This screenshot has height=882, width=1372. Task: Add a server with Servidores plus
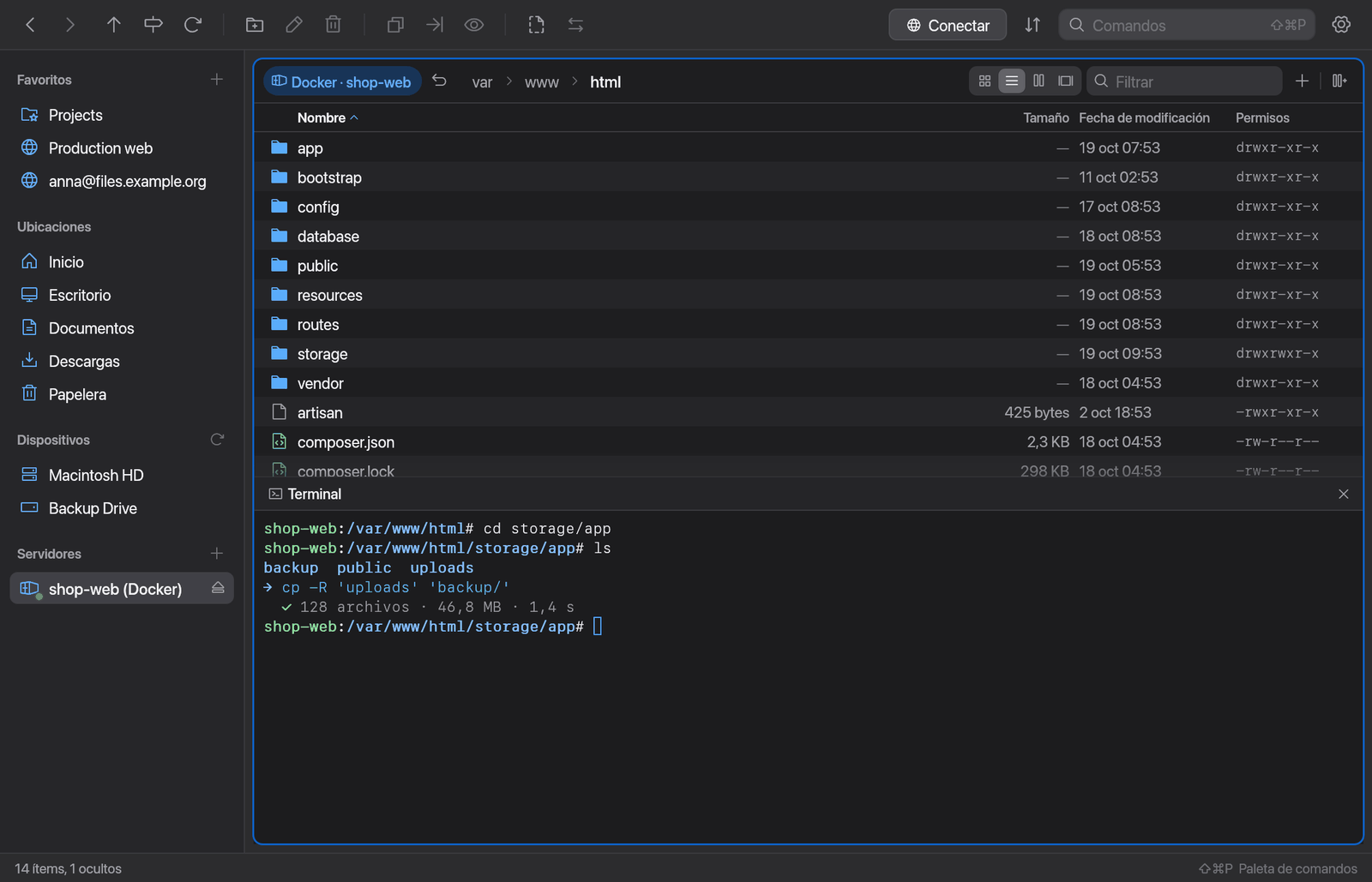(217, 554)
